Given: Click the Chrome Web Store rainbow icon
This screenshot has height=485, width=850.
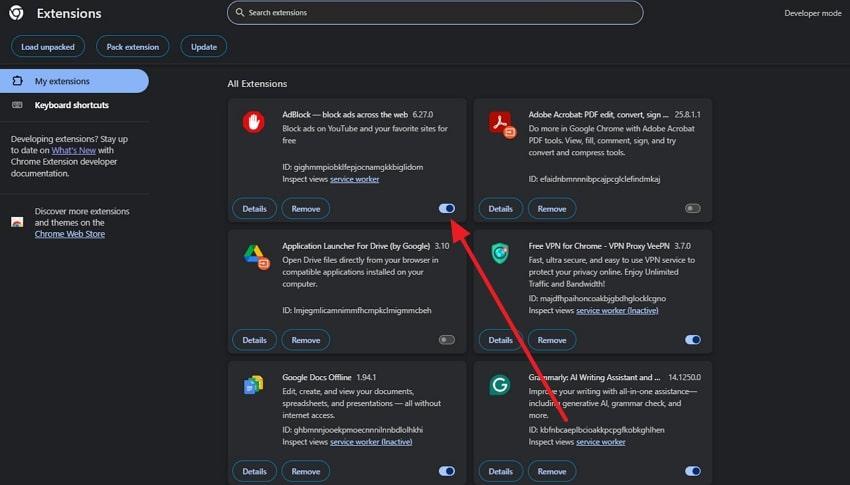Looking at the screenshot, I should pyautogui.click(x=17, y=222).
